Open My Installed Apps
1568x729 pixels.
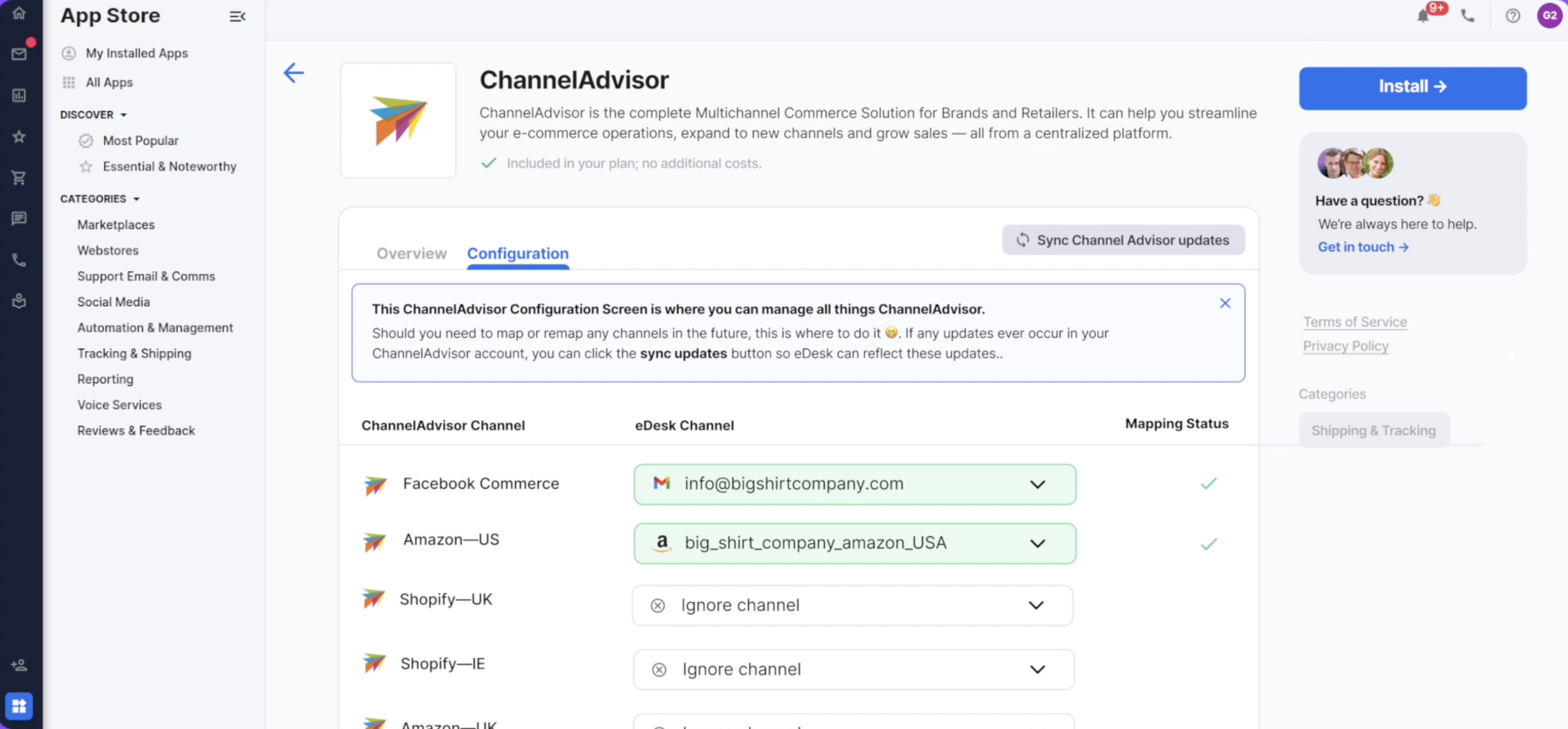click(137, 53)
